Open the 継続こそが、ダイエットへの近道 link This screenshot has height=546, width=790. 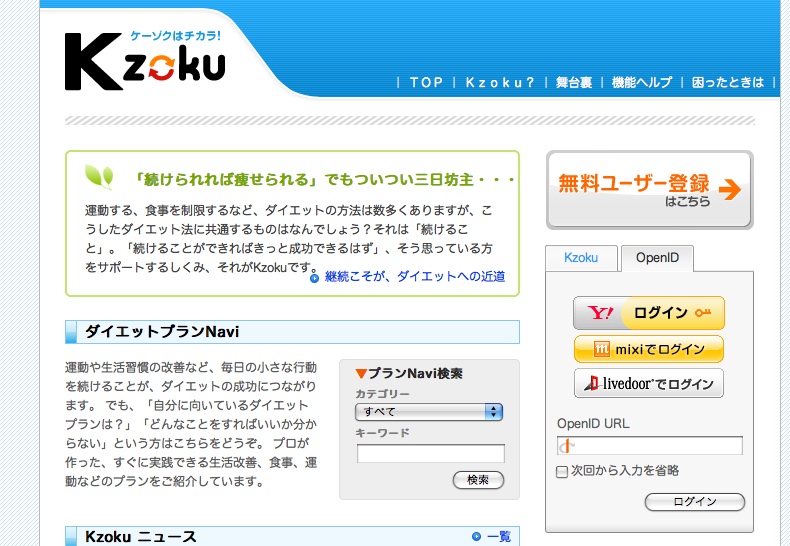point(415,277)
